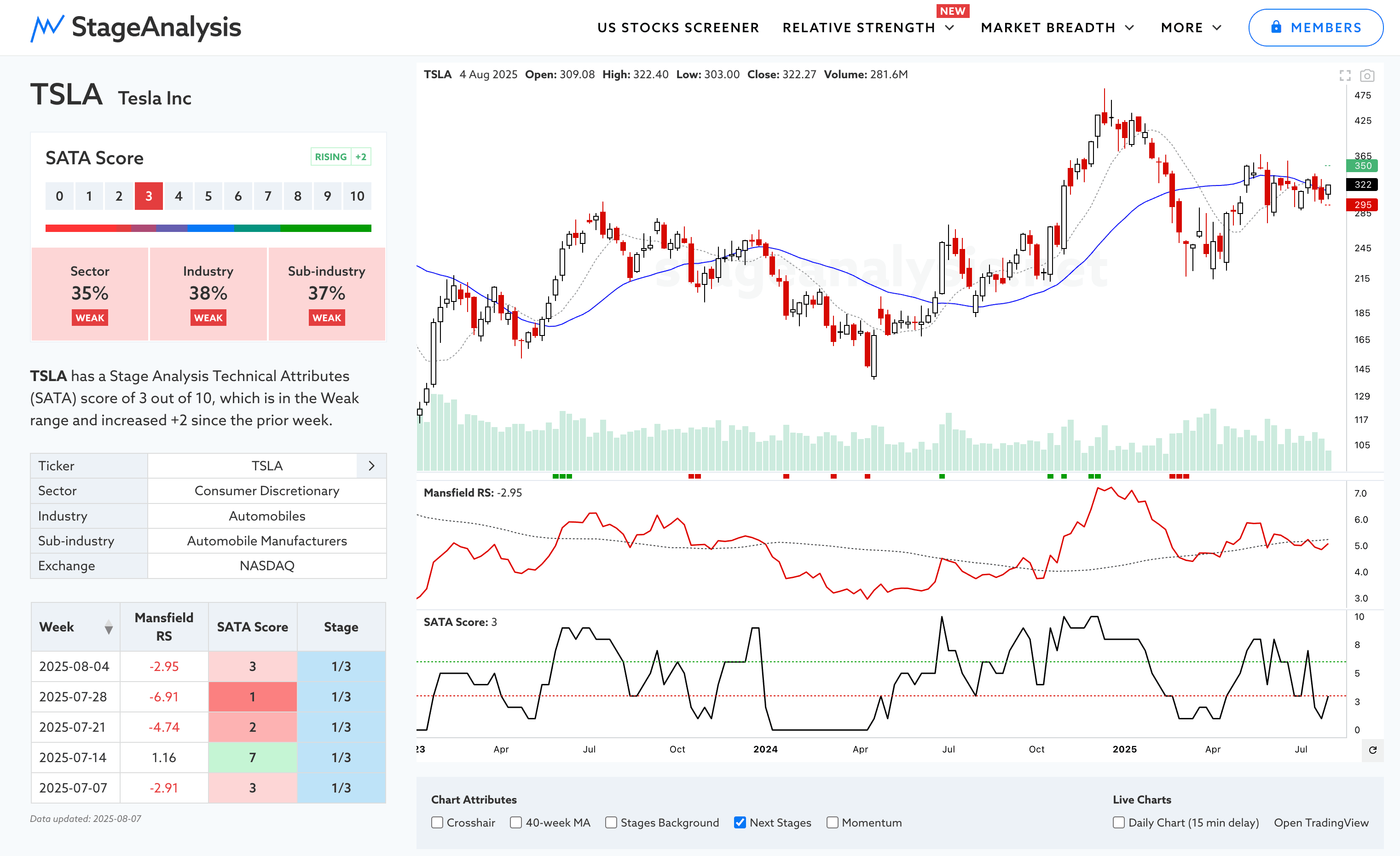
Task: Click Automobiles industry cell
Action: point(267,516)
